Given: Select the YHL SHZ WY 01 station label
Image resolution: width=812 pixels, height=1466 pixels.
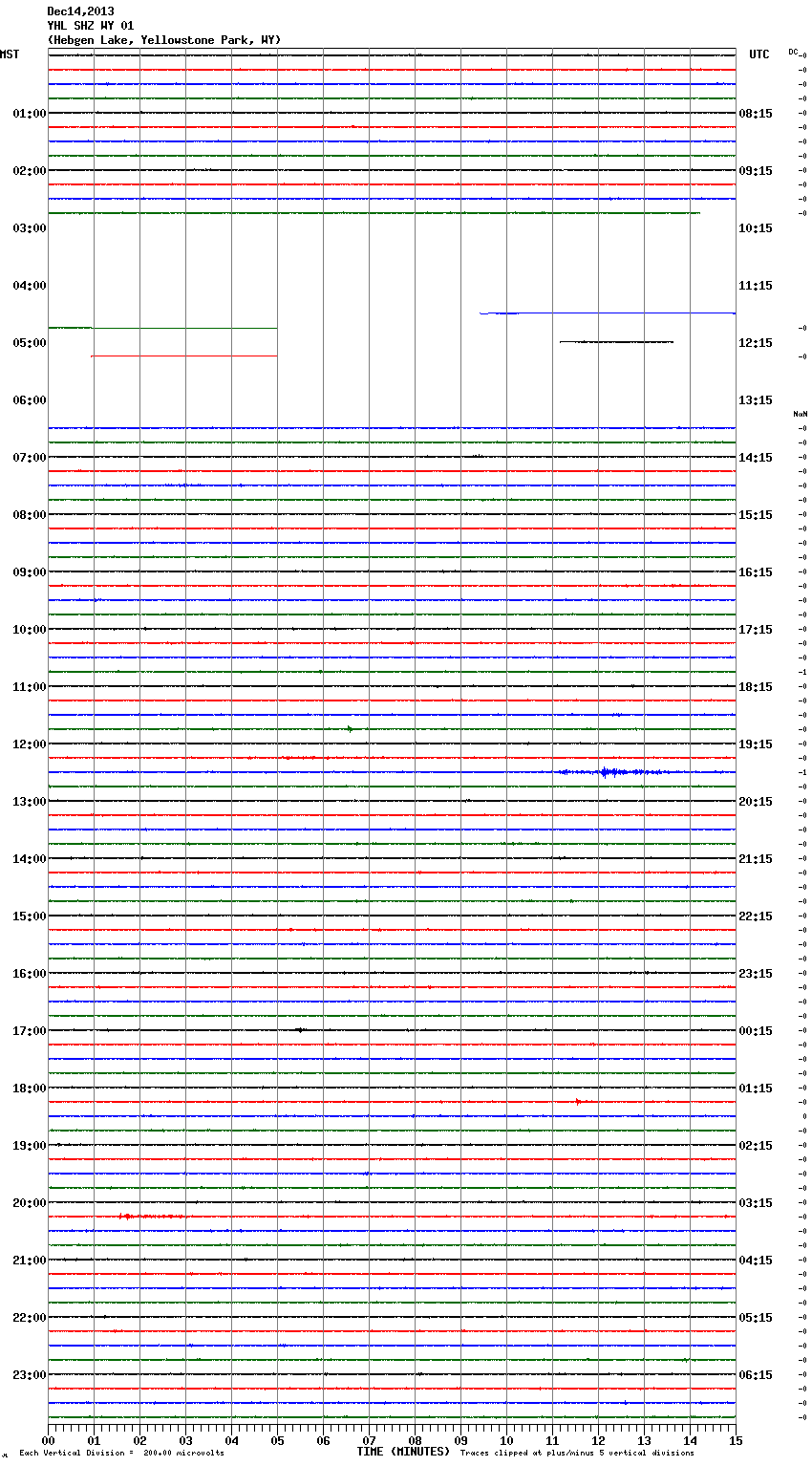Looking at the screenshot, I should [91, 26].
